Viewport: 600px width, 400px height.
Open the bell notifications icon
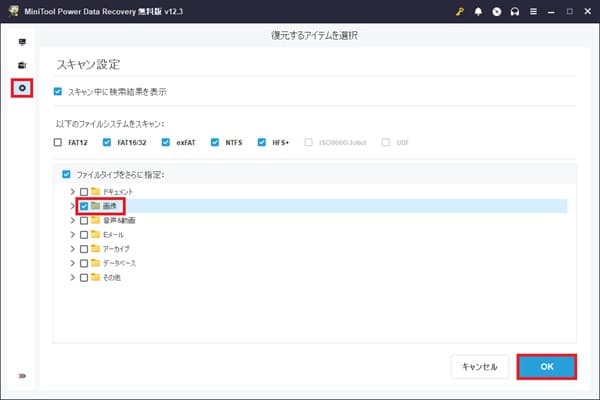pyautogui.click(x=478, y=11)
